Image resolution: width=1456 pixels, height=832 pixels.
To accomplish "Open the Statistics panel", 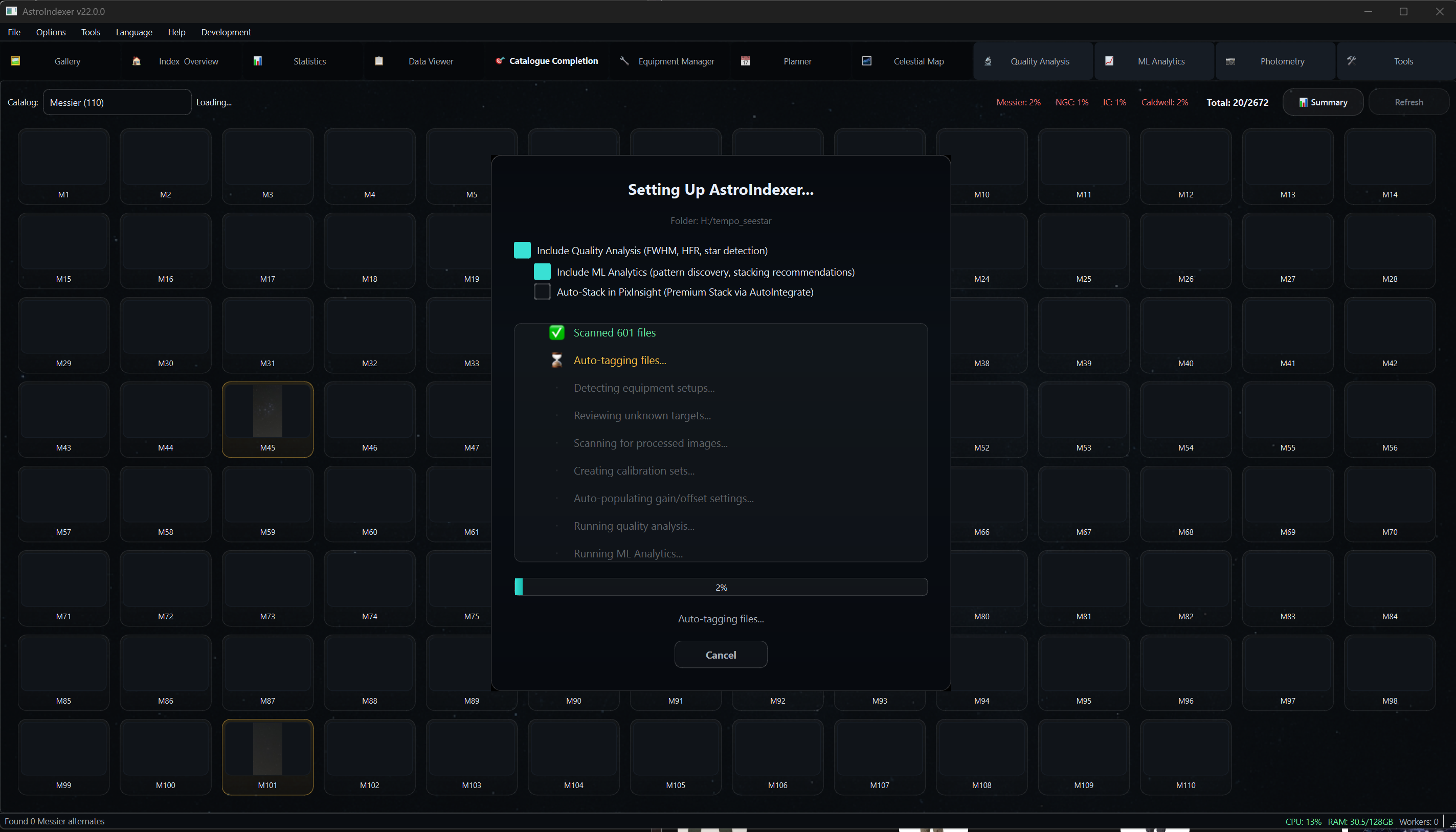I will coord(308,61).
